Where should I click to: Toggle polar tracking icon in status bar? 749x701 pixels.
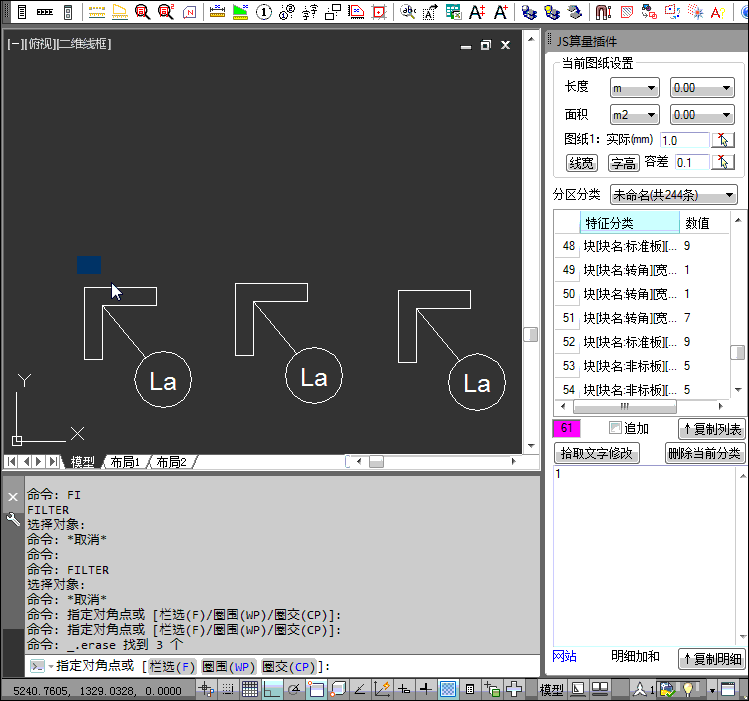(x=295, y=689)
